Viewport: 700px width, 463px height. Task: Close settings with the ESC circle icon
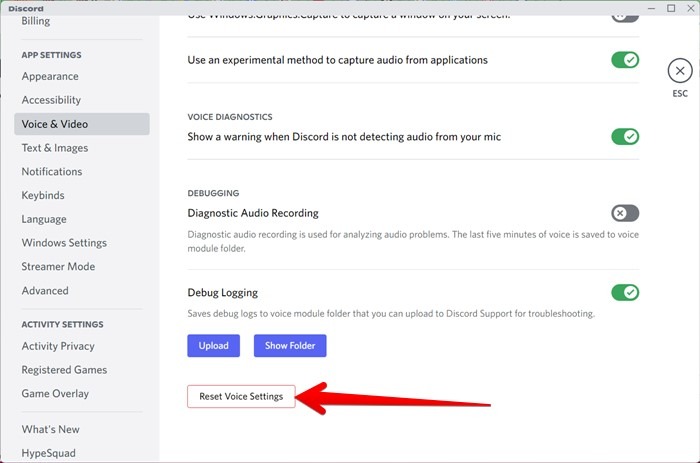(679, 71)
